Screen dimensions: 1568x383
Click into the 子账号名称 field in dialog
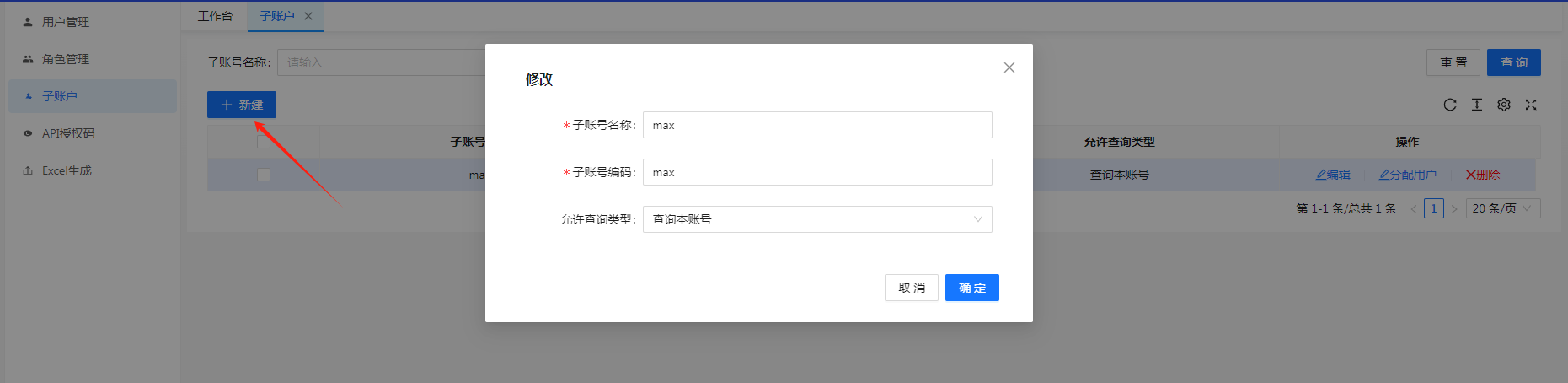pos(816,125)
